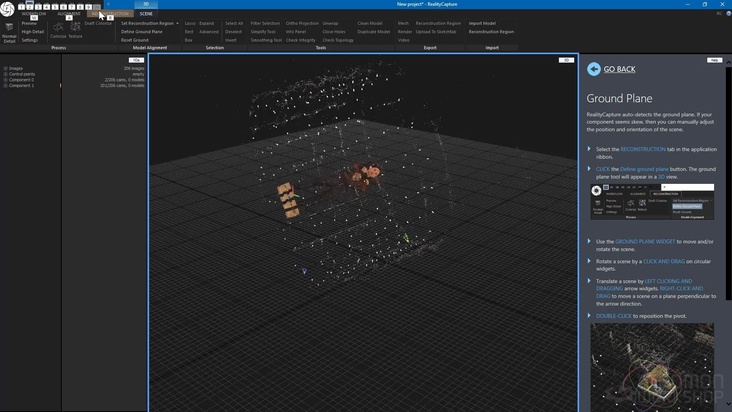Open the 1Ds view selector in left panel

(136, 60)
